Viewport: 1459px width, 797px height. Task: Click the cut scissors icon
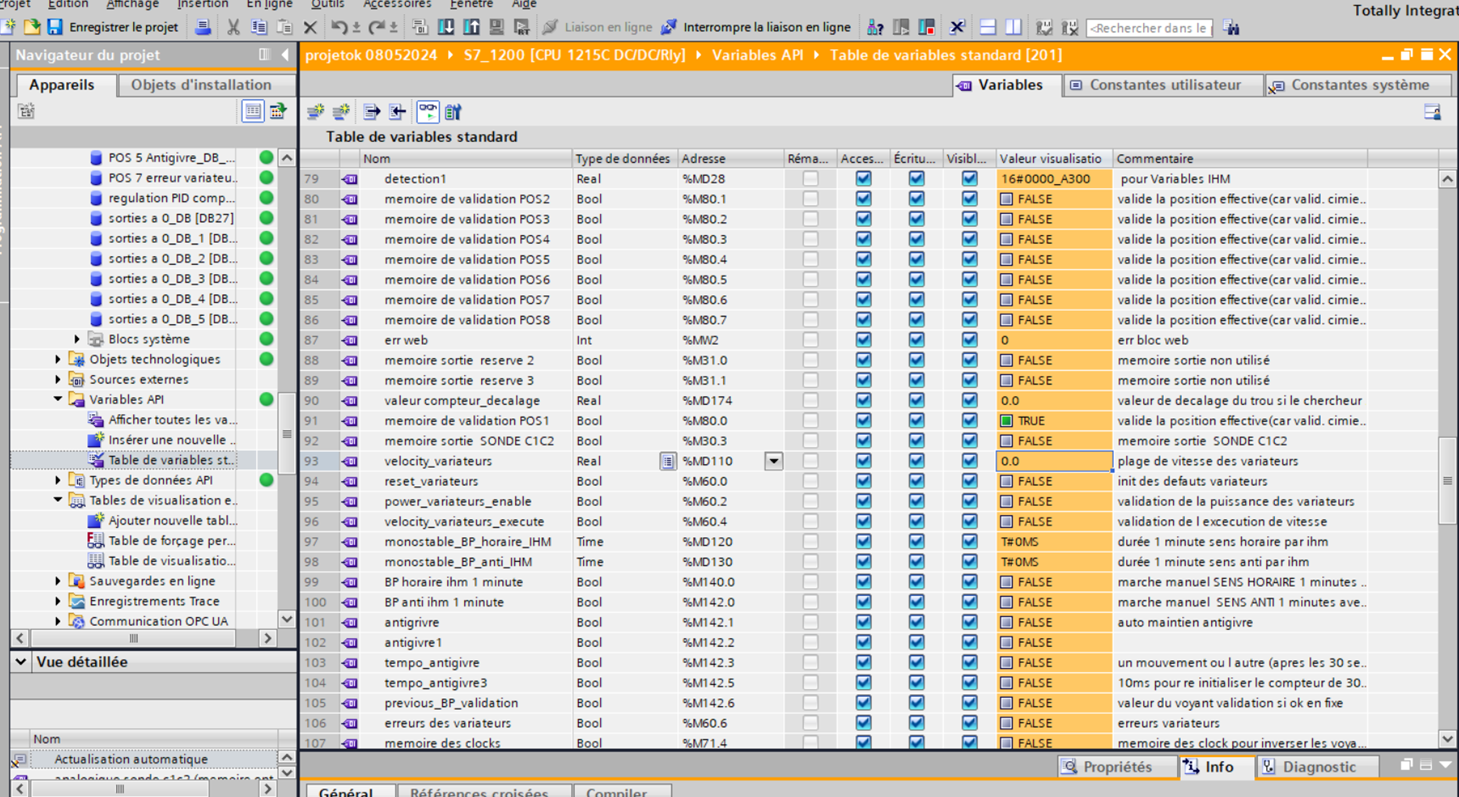point(233,27)
